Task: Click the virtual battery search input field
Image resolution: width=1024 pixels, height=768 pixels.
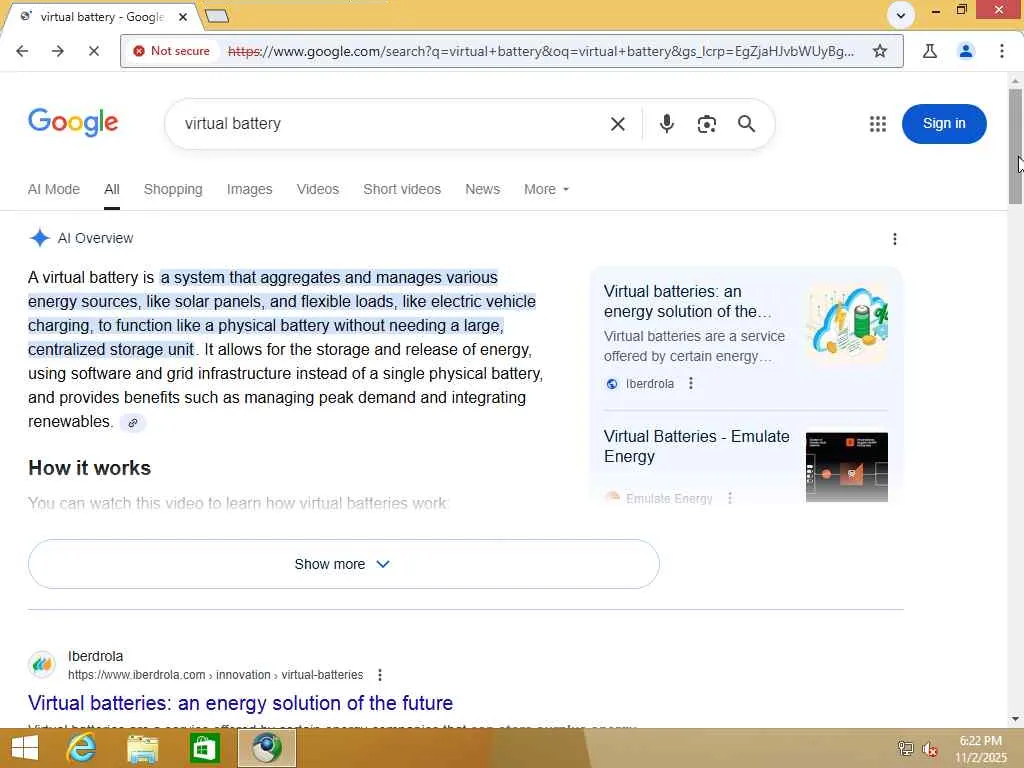Action: 385,124
